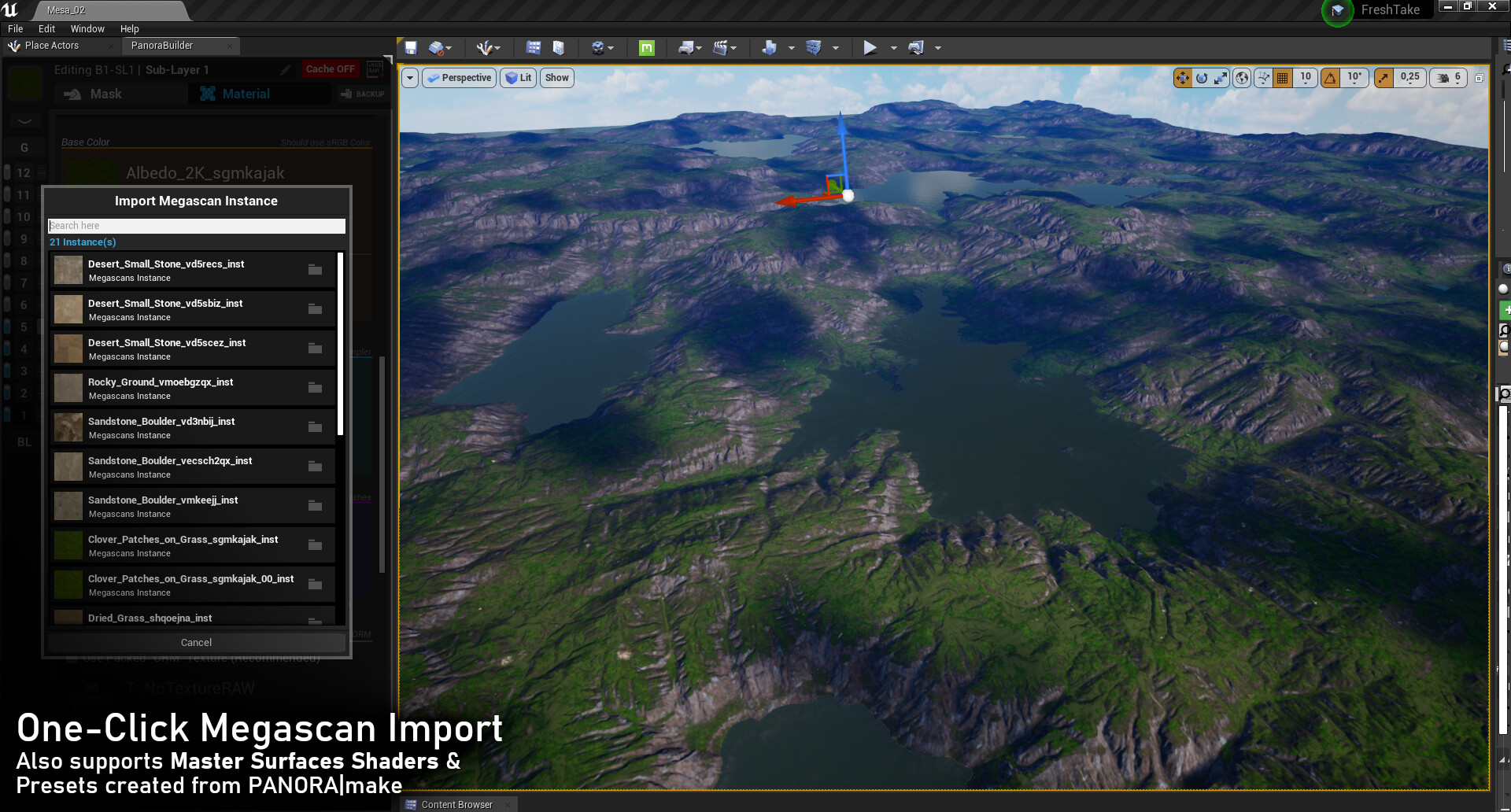Select the Rotate transform tool
Image resolution: width=1511 pixels, height=812 pixels.
tap(1202, 78)
